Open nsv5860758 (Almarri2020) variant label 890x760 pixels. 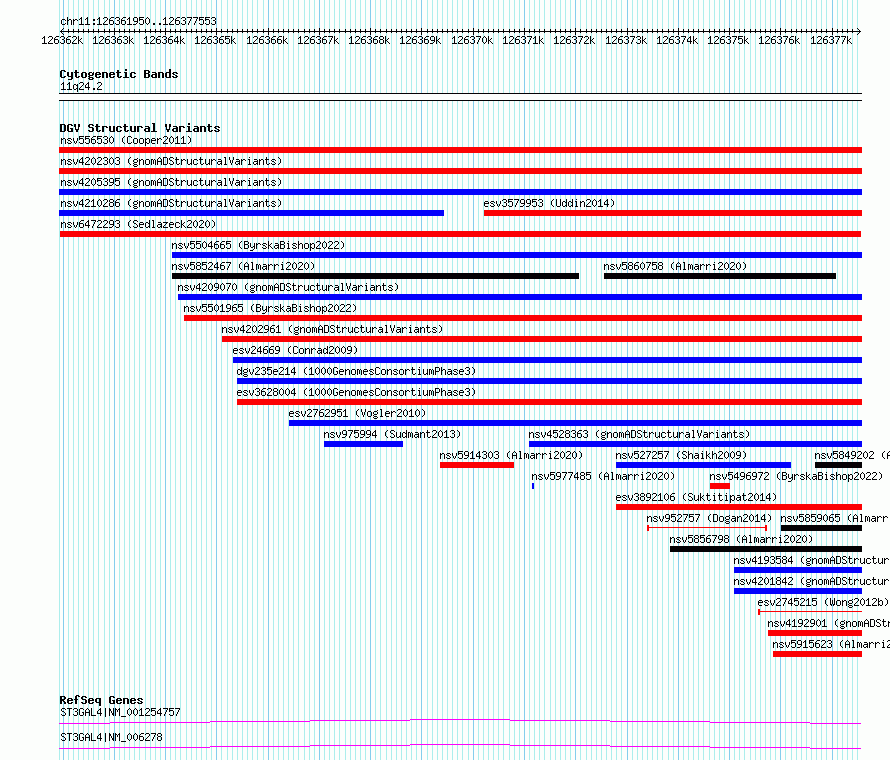675,266
